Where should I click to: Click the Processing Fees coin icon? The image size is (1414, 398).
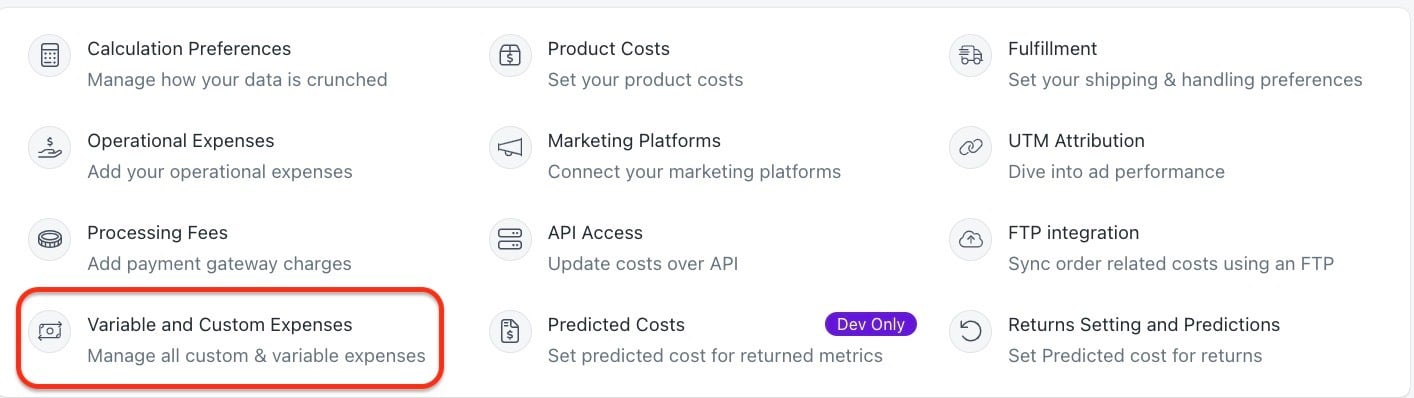[49, 239]
